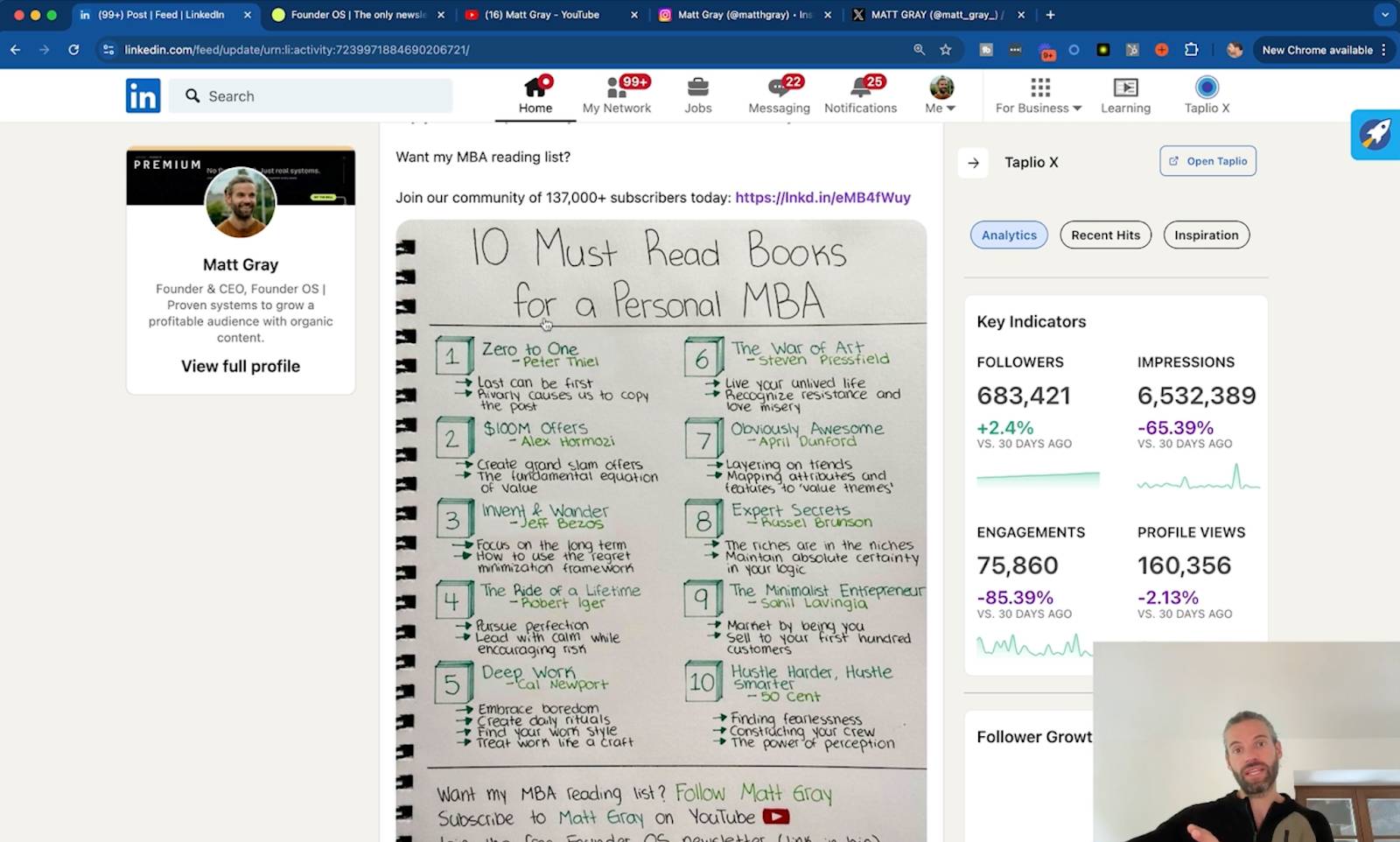Switch to the Founder OS newsletter tab
This screenshot has width=1400, height=842.
coord(359,15)
